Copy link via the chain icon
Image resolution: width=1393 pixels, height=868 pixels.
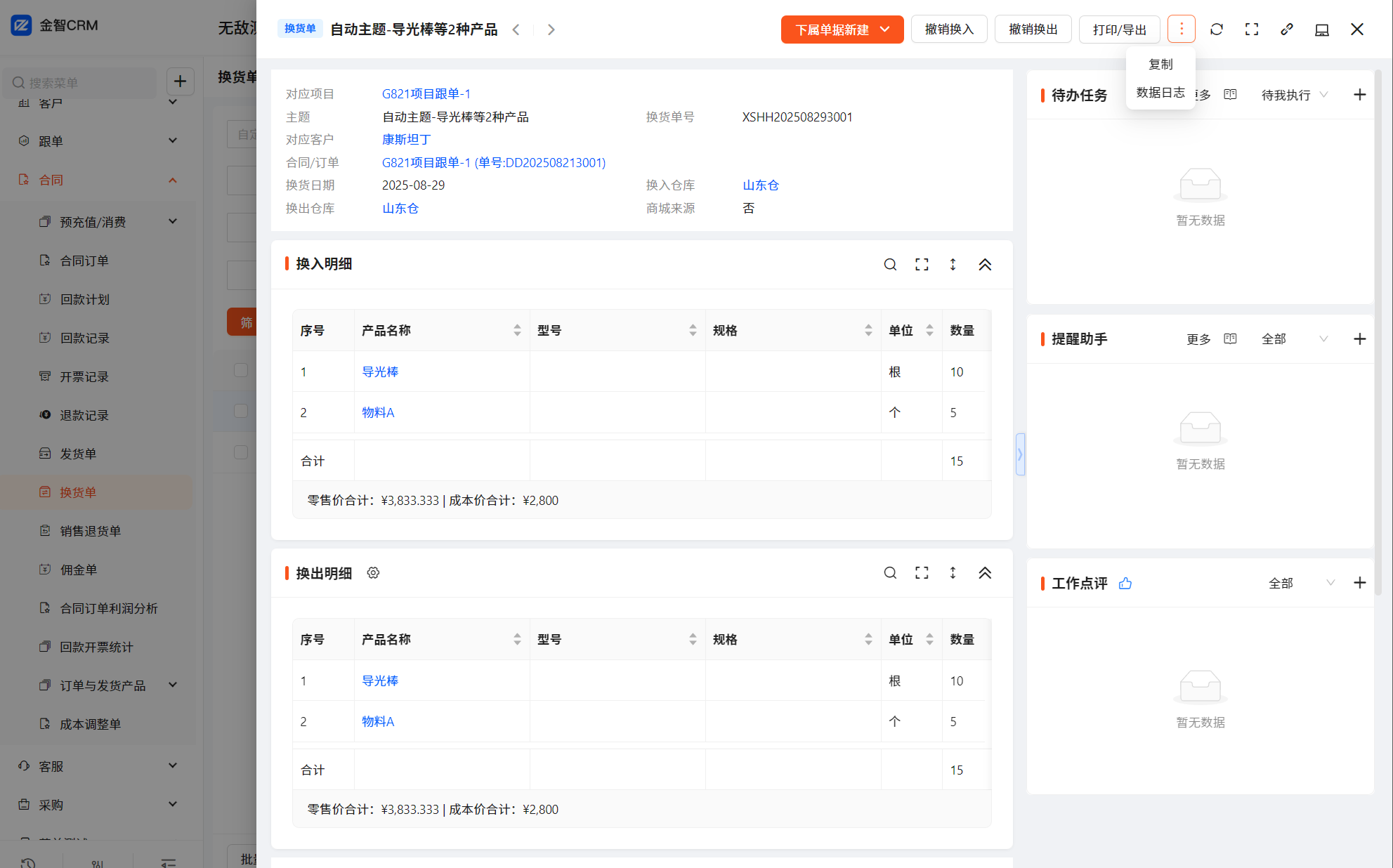point(1287,29)
